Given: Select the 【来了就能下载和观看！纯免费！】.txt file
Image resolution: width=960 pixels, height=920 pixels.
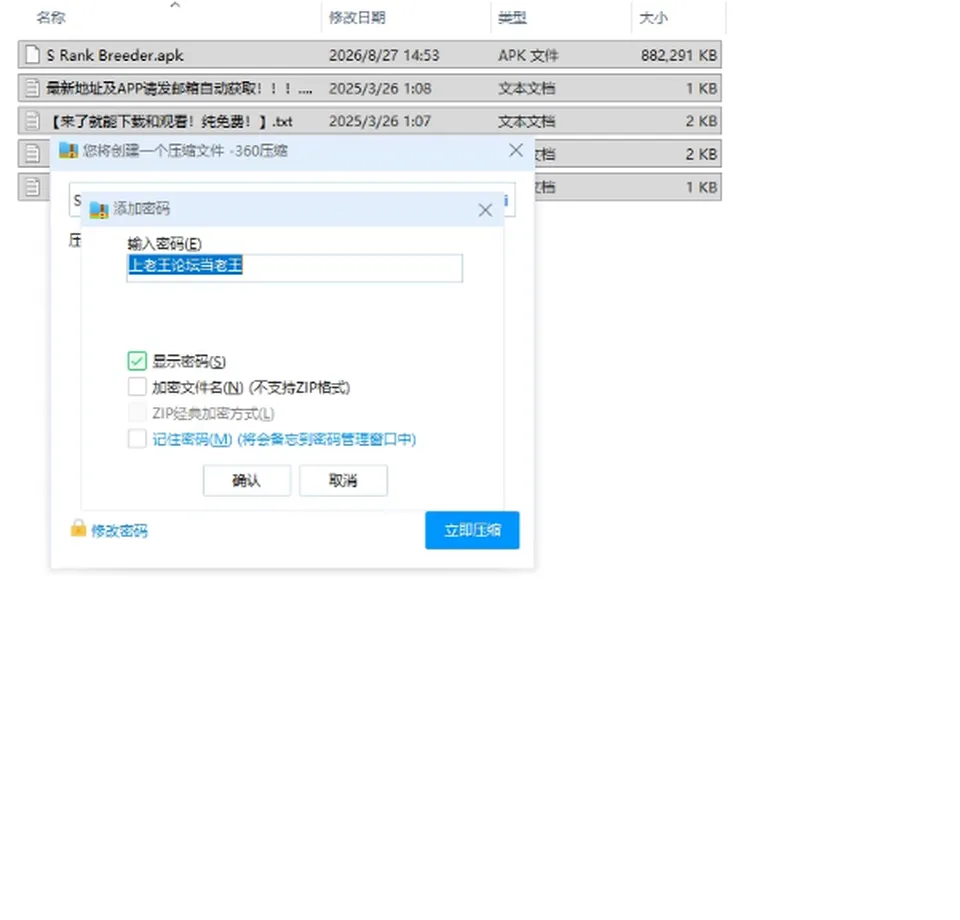Looking at the screenshot, I should pyautogui.click(x=170, y=121).
